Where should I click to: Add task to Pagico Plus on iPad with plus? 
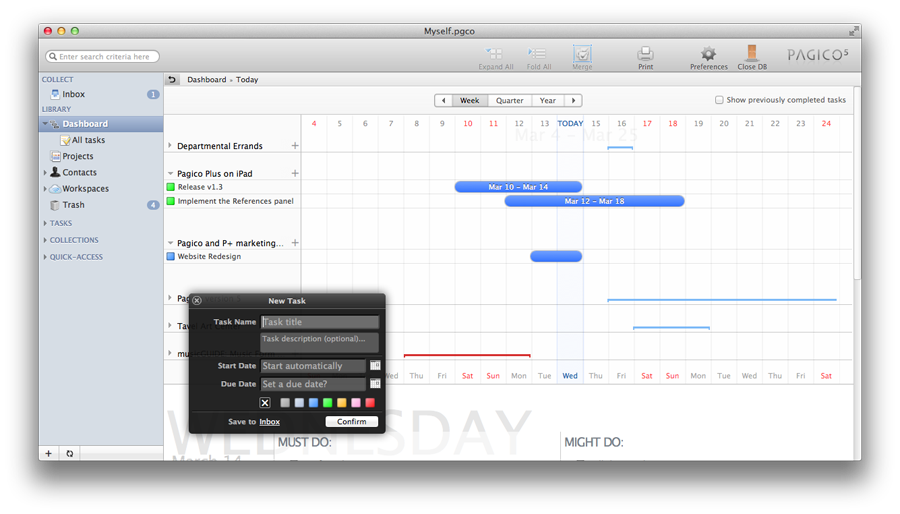click(x=295, y=173)
